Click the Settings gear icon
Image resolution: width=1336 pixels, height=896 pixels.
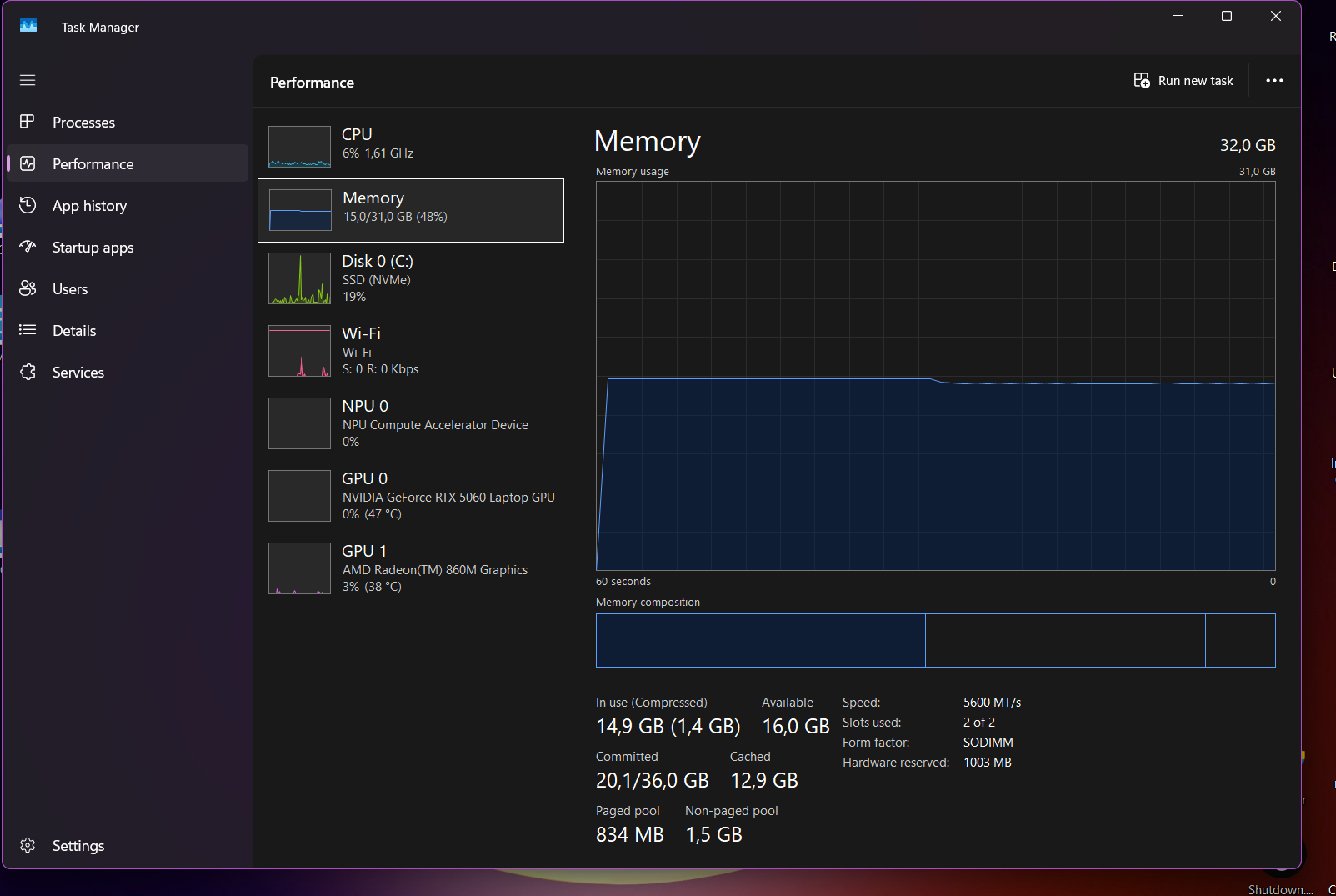[28, 845]
